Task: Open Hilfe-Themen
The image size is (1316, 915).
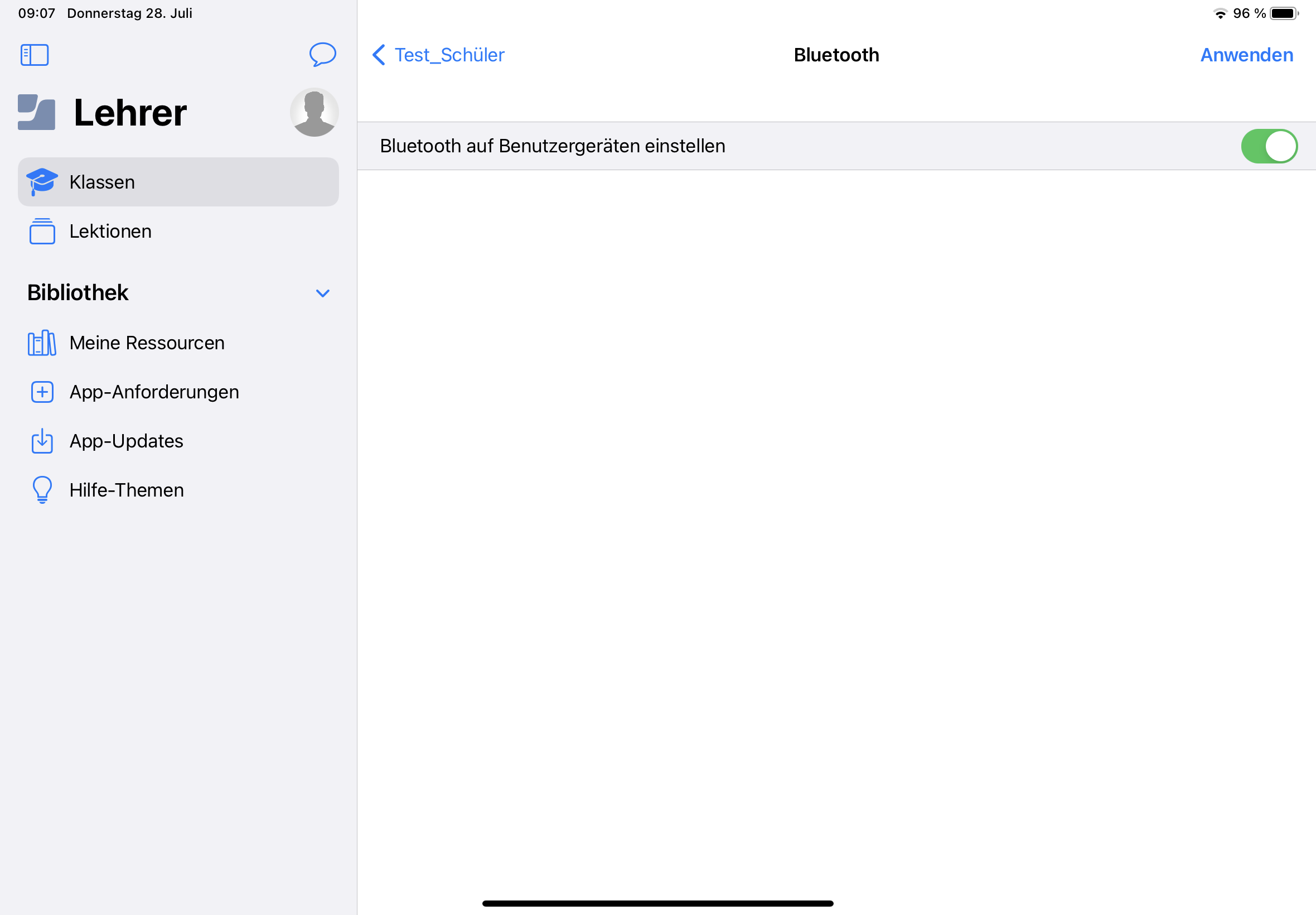Action: 178,490
